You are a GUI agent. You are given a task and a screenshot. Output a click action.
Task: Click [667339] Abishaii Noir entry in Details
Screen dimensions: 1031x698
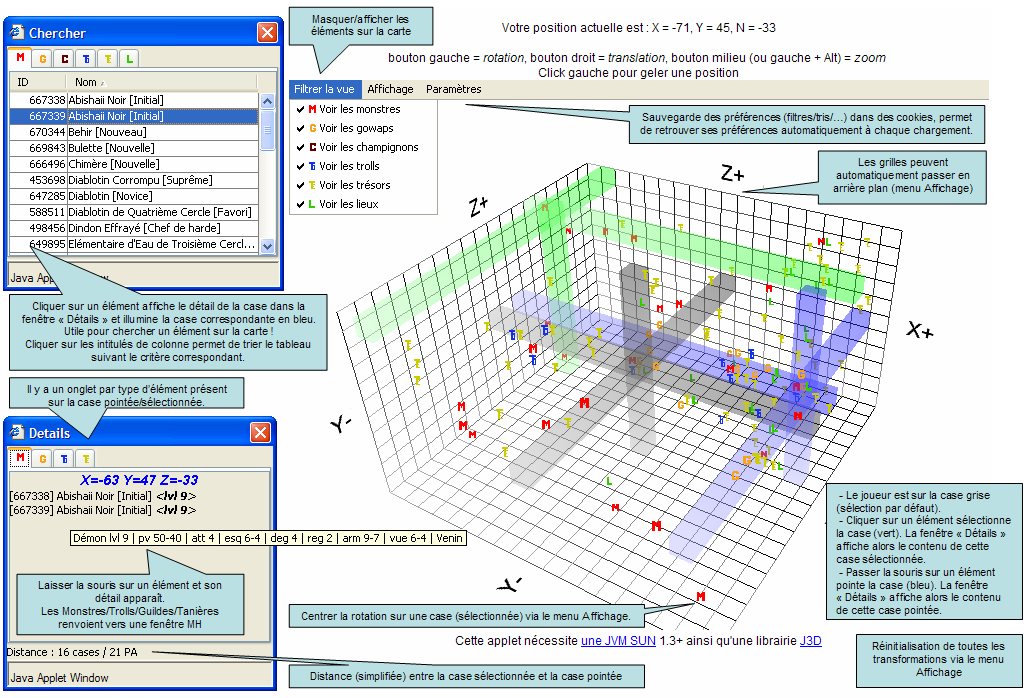(x=103, y=510)
